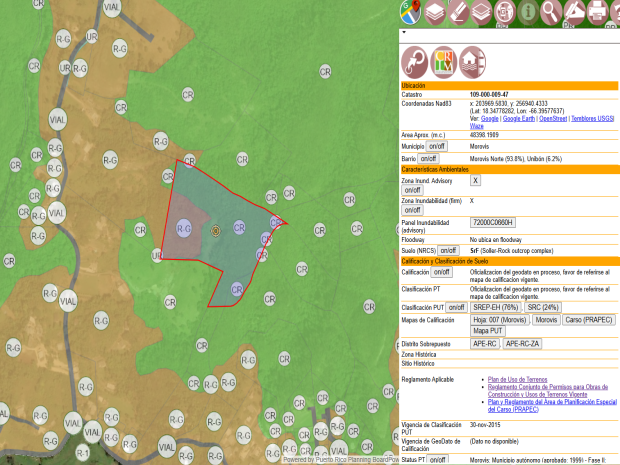Click the flood house icon
620x465 pixels.
point(474,62)
